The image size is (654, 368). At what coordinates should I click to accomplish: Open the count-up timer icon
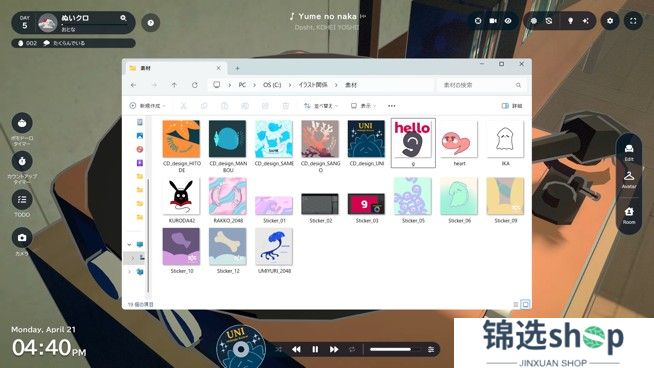point(22,161)
